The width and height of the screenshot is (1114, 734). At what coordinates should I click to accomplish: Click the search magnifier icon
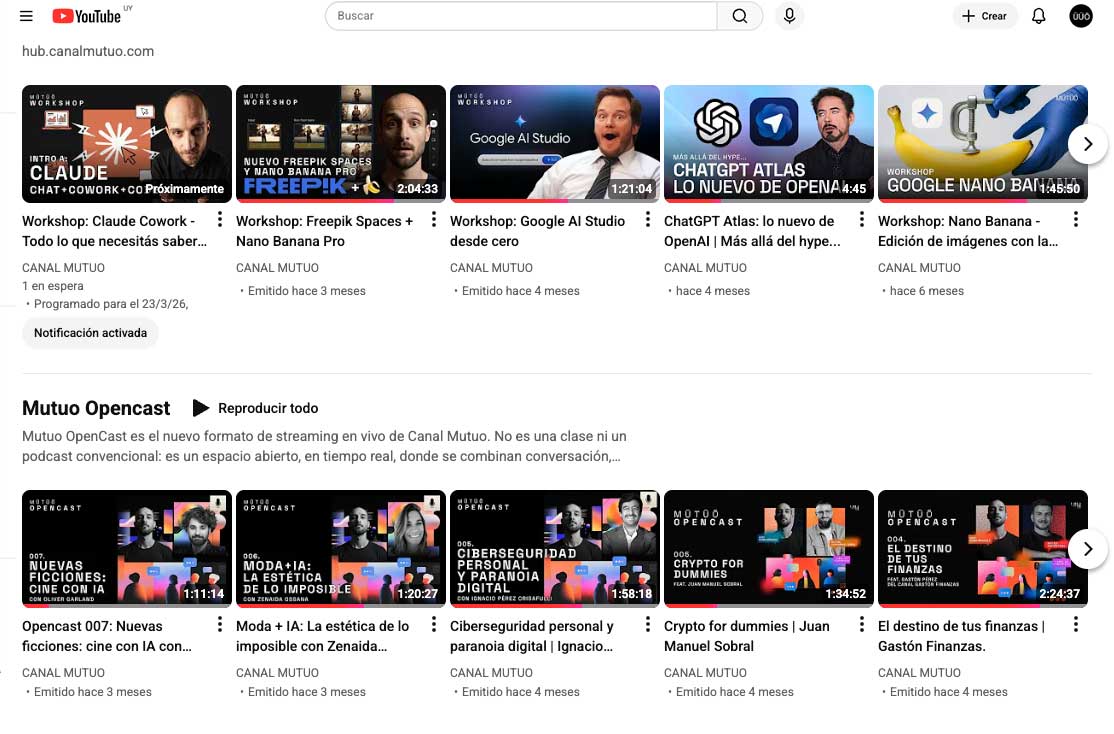738,15
